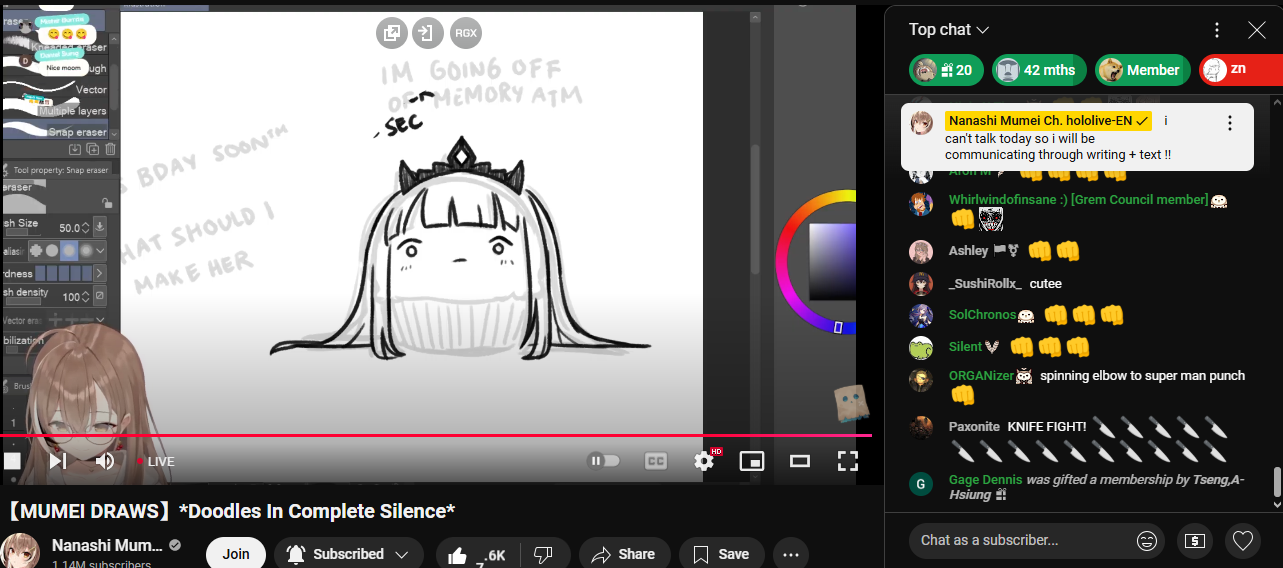Send a Super Chat using dollar icon

point(1194,541)
